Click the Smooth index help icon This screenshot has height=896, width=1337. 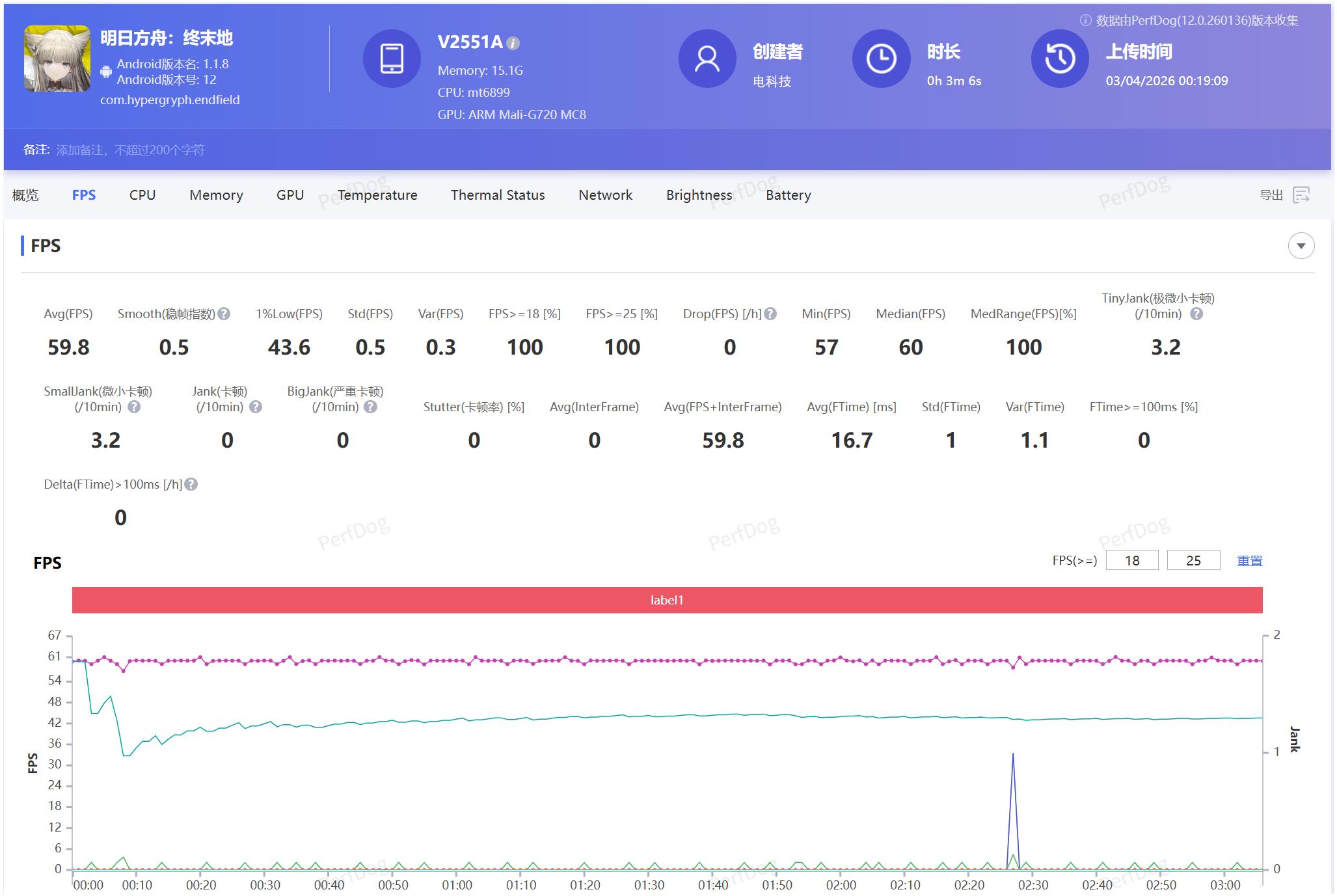coord(224,314)
